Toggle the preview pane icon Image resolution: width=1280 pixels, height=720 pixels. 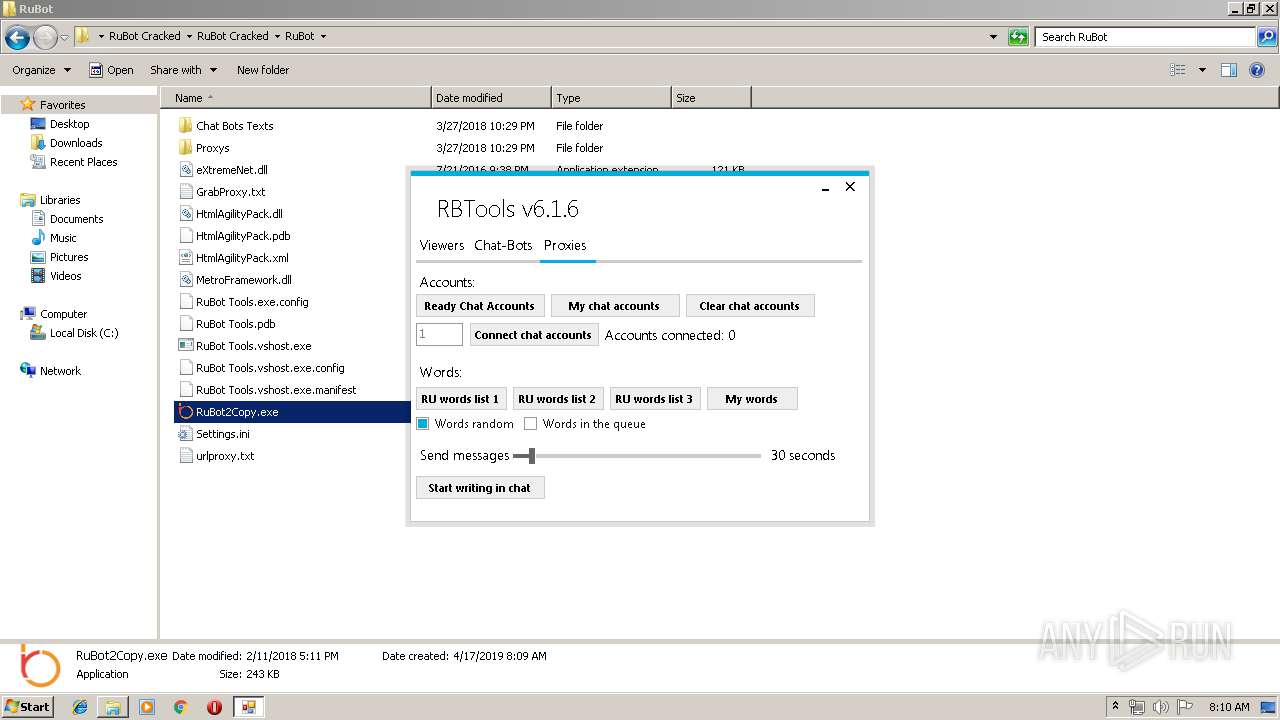tap(1229, 70)
